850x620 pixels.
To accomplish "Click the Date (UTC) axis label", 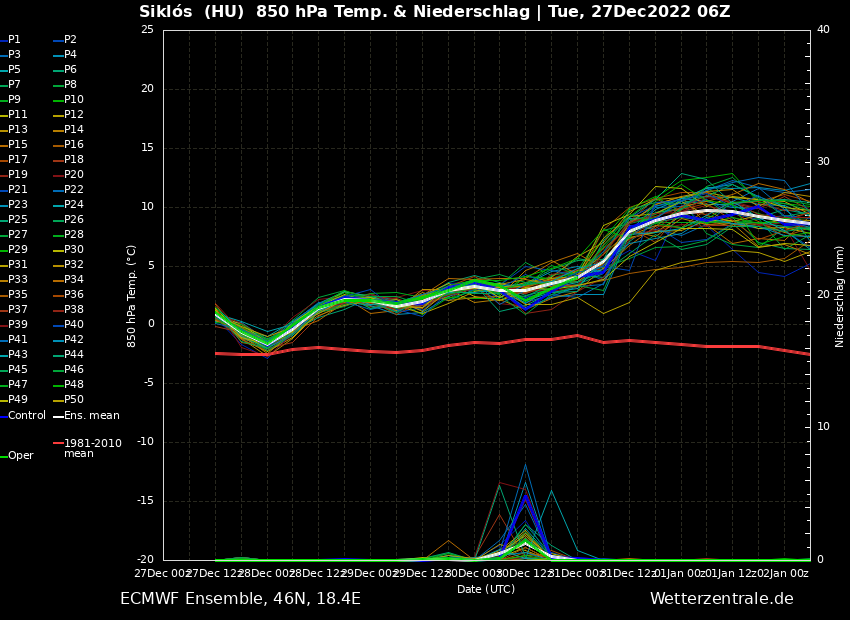I will [x=486, y=590].
